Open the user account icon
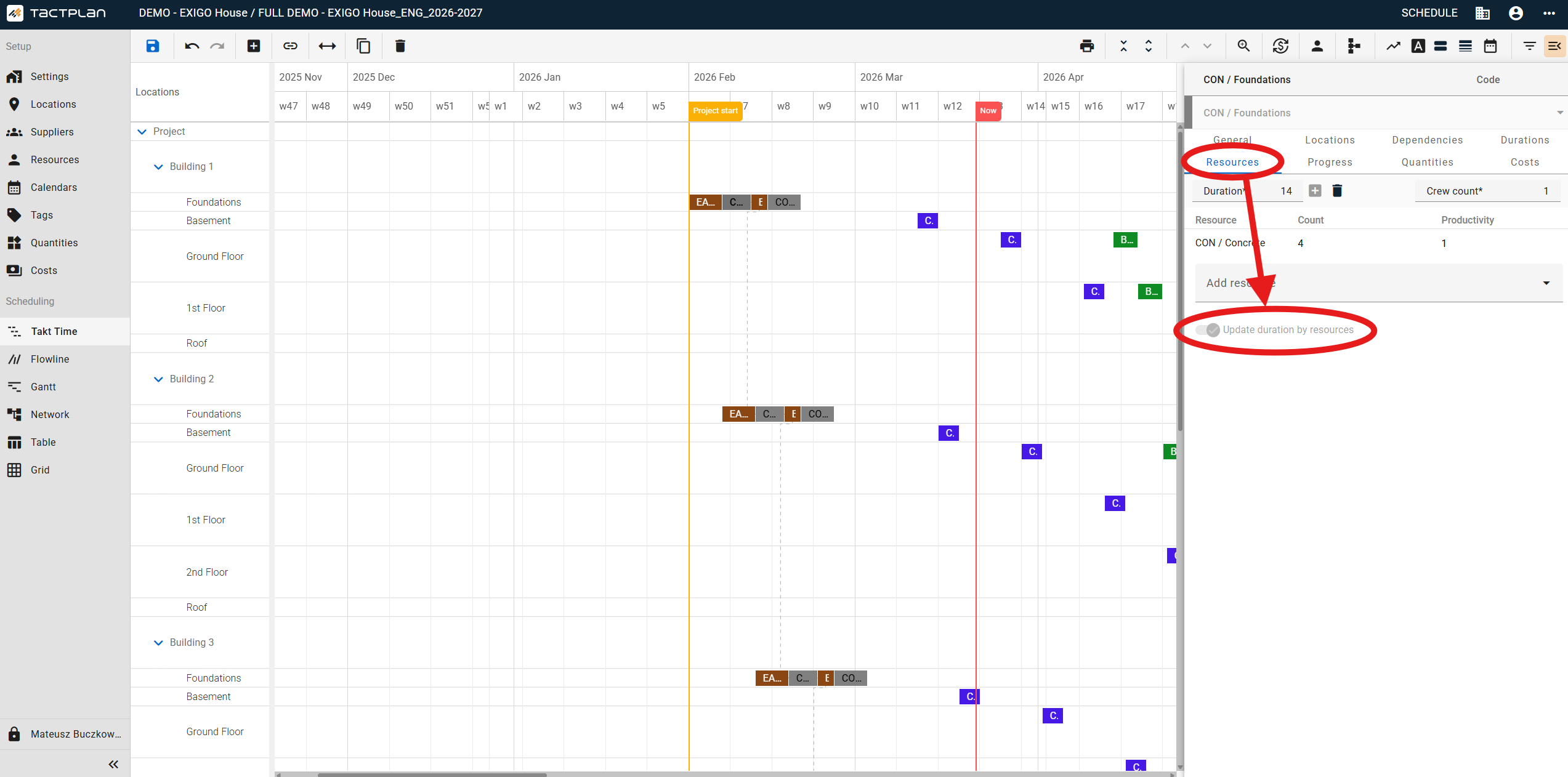The height and width of the screenshot is (777, 1568). 1516,13
